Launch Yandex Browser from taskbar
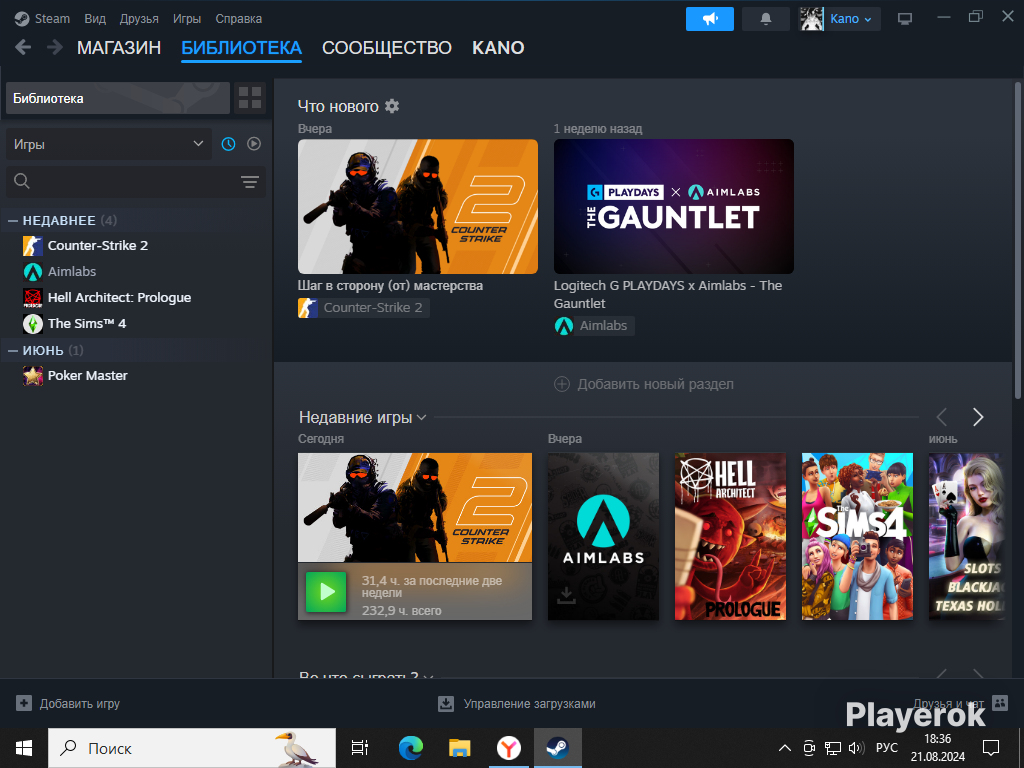Viewport: 1024px width, 768px height. [x=509, y=748]
